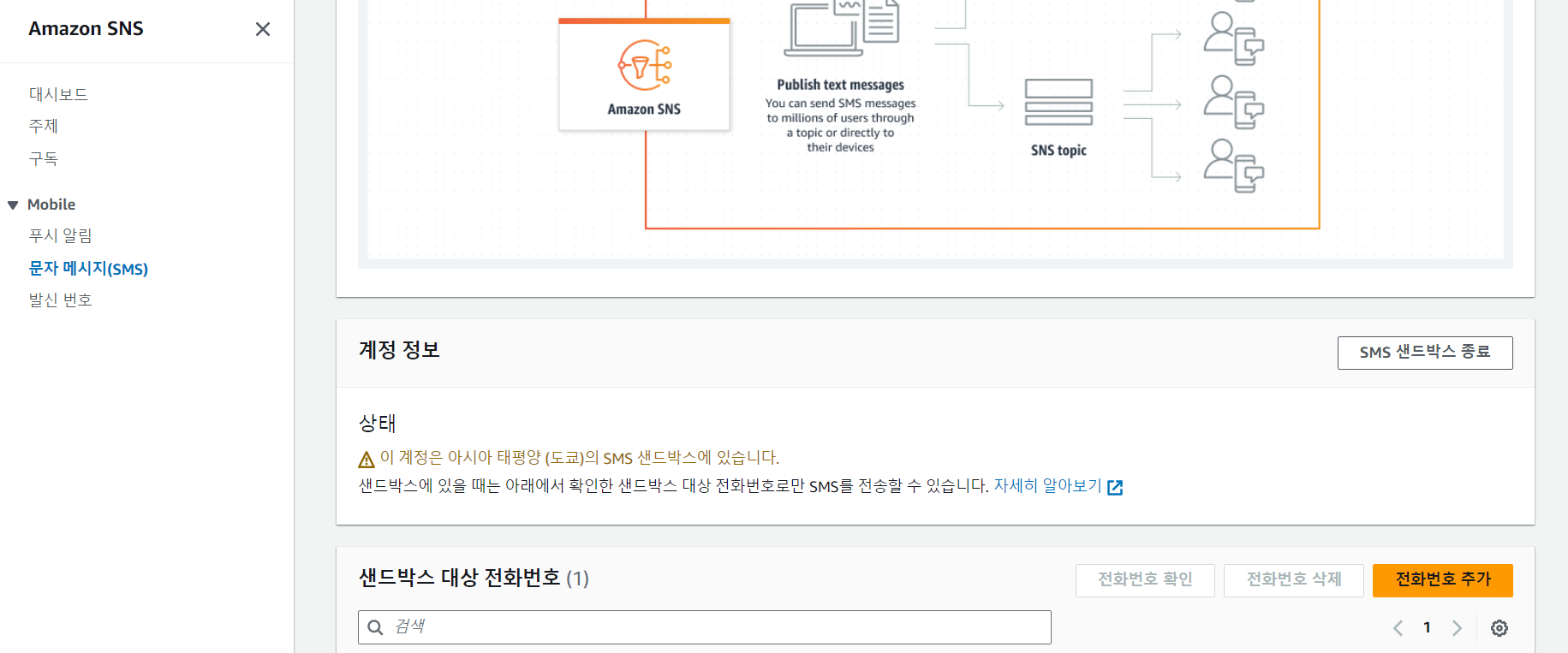
Task: Click the bottom user-with-phone icon in the diagram
Action: [1234, 166]
